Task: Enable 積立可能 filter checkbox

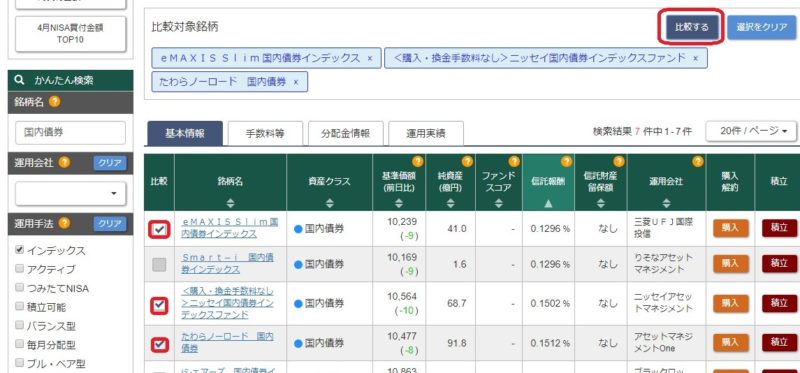Action: coord(19,306)
